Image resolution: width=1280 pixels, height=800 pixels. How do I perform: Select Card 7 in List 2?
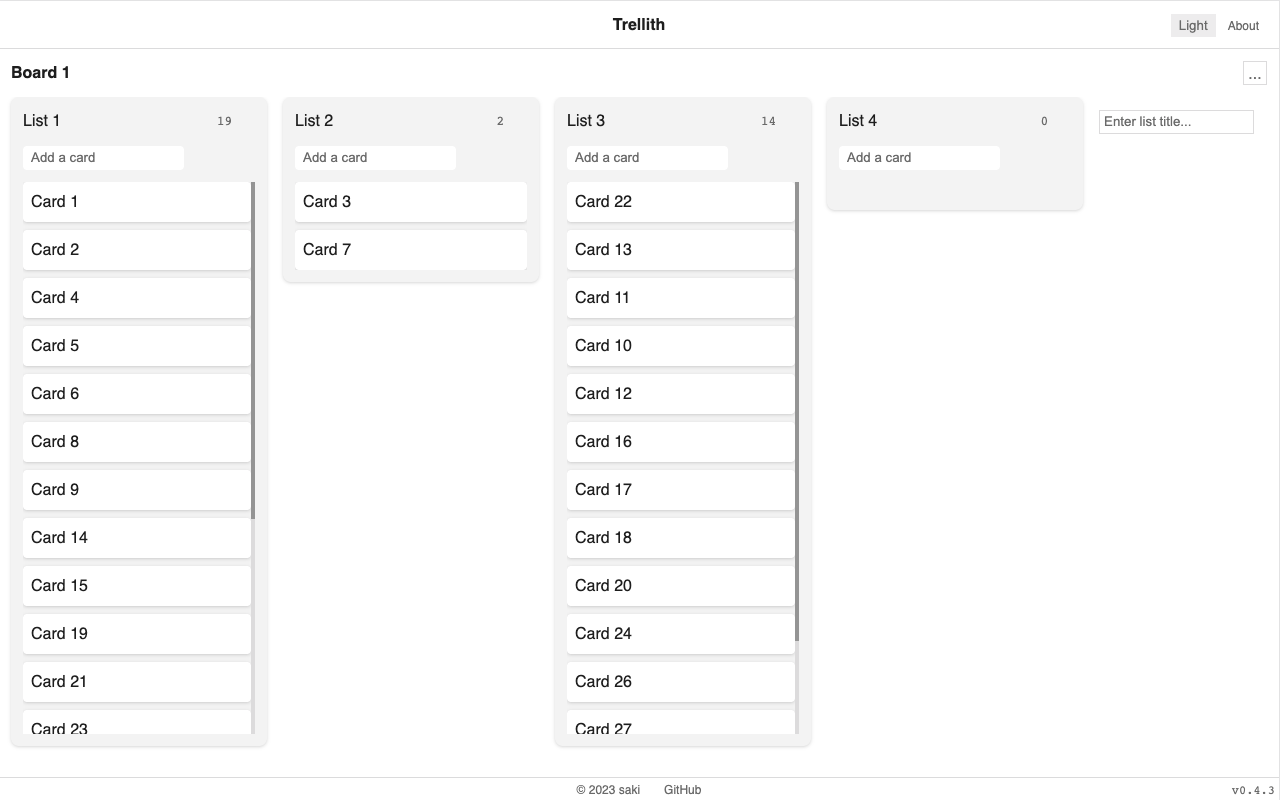[x=411, y=250]
